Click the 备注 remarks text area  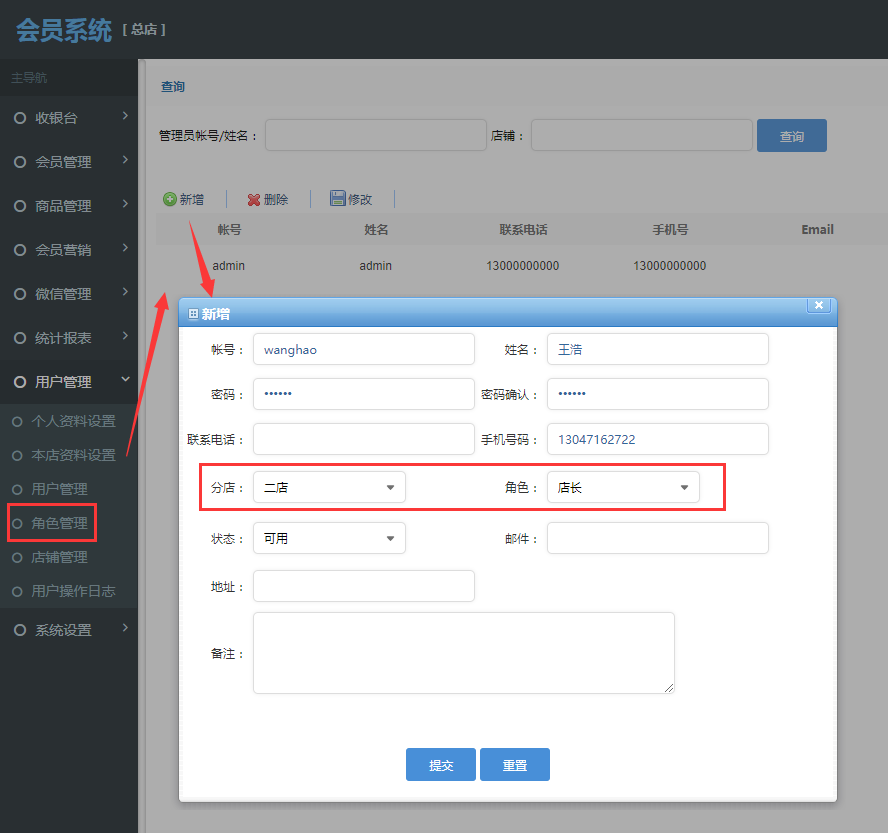(x=463, y=653)
